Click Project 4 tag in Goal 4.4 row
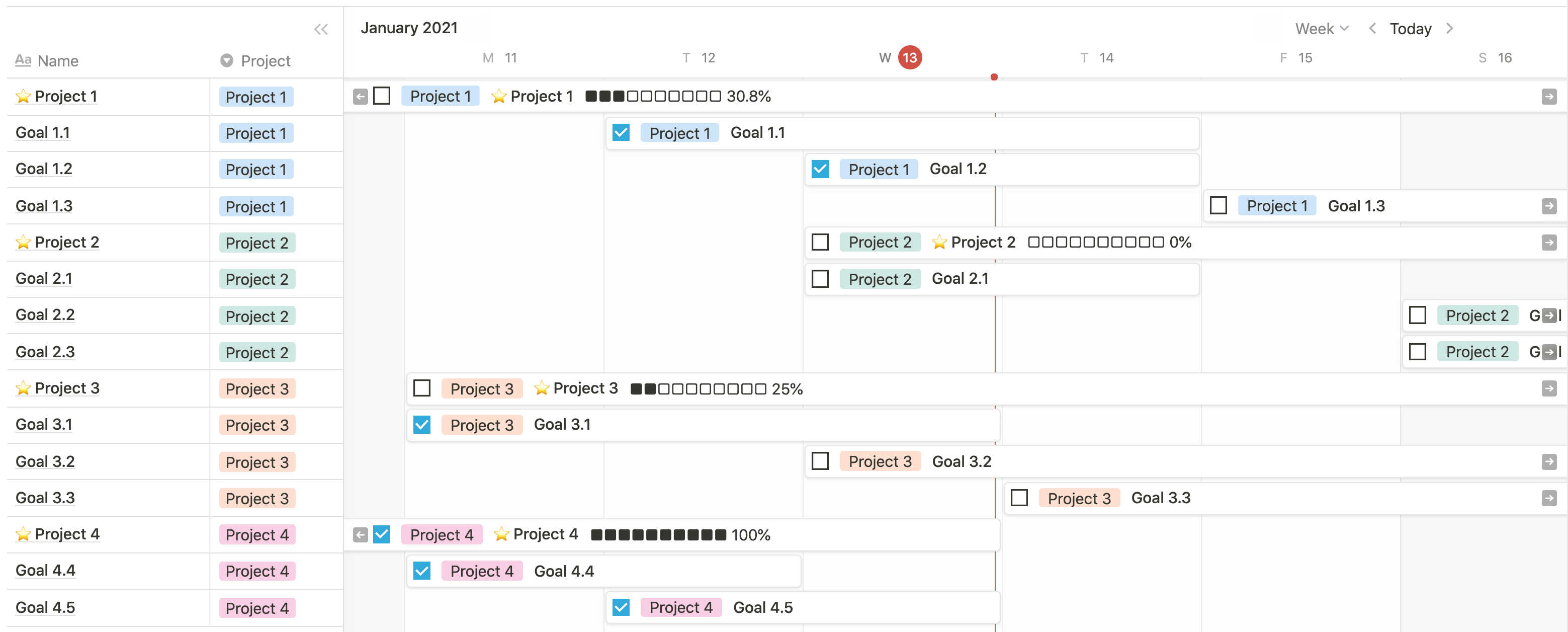This screenshot has width=1568, height=632. click(257, 572)
